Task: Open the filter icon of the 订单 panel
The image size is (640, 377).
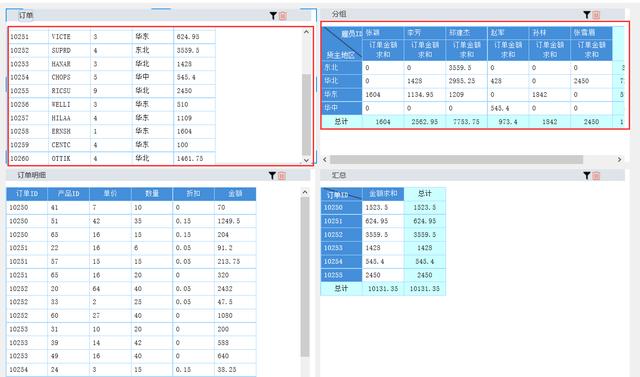Action: [273, 16]
